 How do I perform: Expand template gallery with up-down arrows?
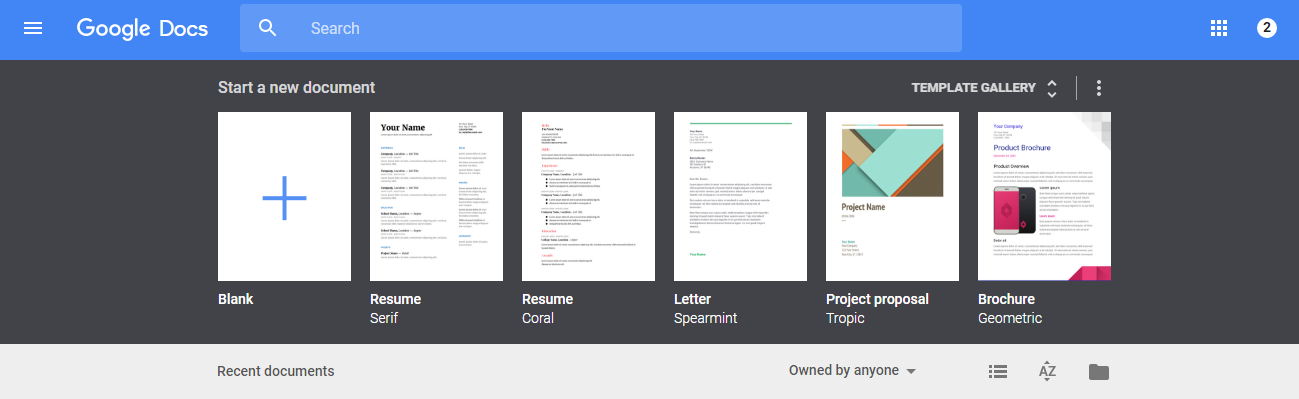(x=1052, y=88)
